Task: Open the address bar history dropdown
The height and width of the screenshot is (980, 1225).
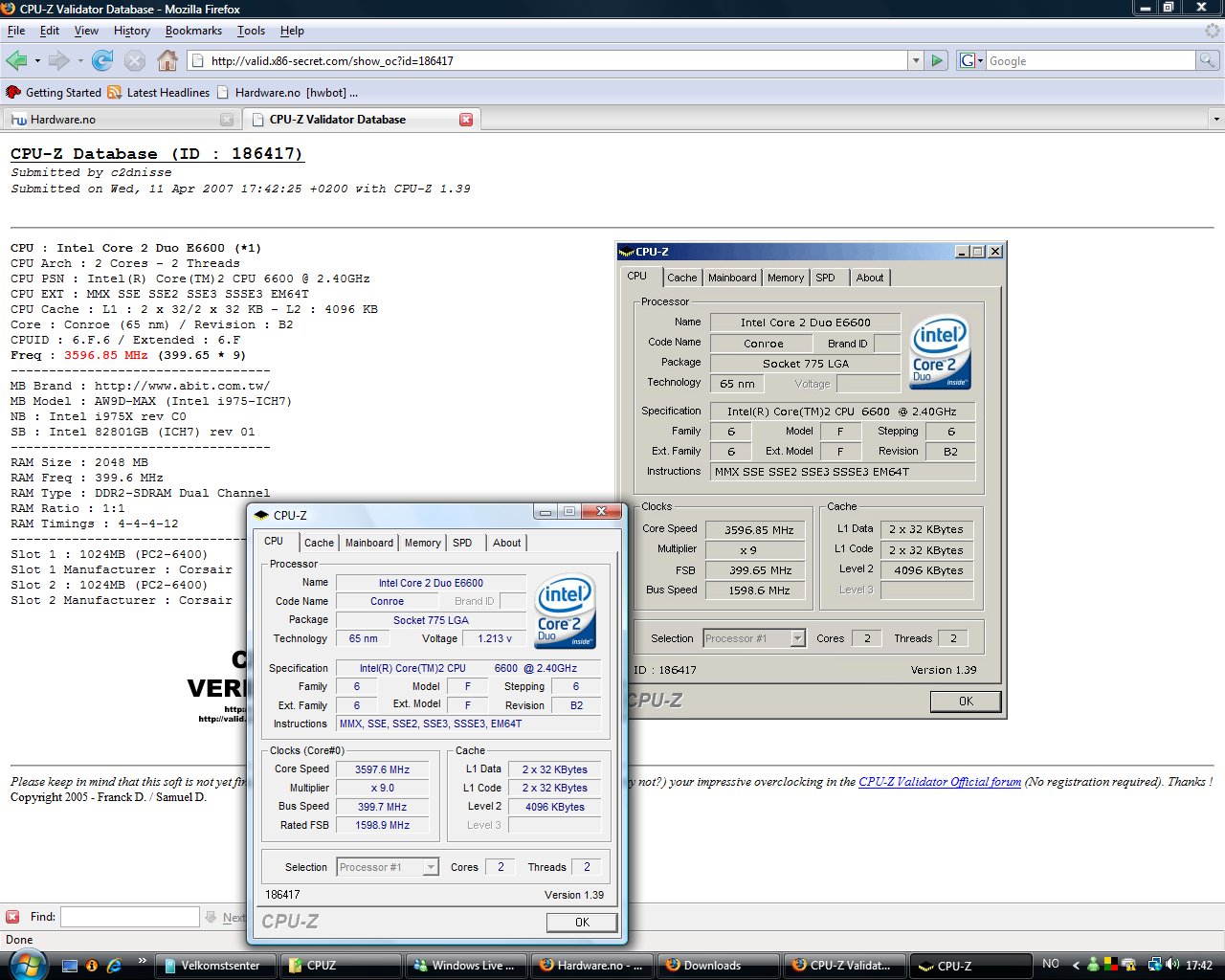Action: 916,61
